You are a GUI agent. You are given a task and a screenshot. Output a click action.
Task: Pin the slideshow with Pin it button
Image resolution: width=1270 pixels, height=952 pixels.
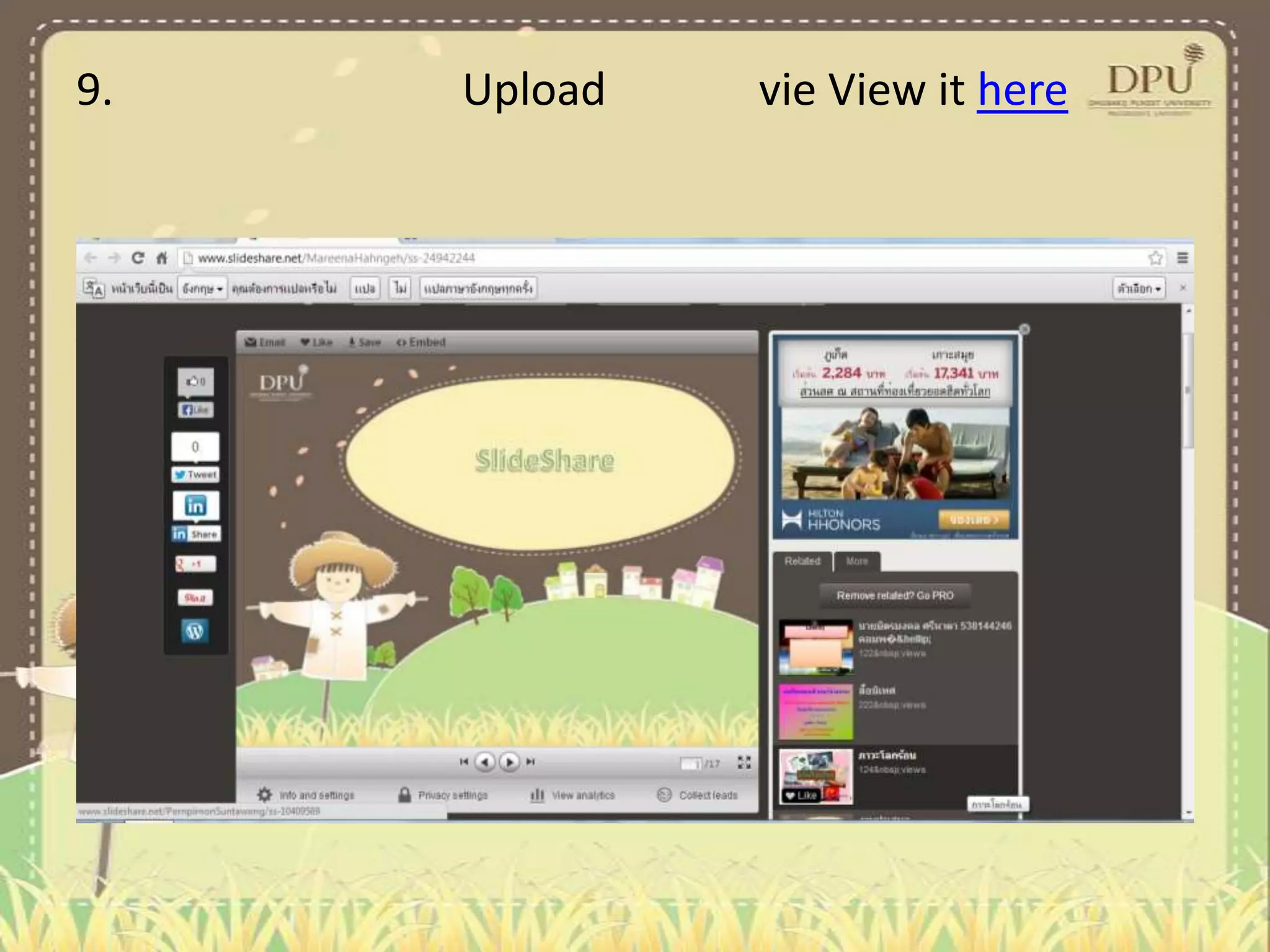pos(196,597)
